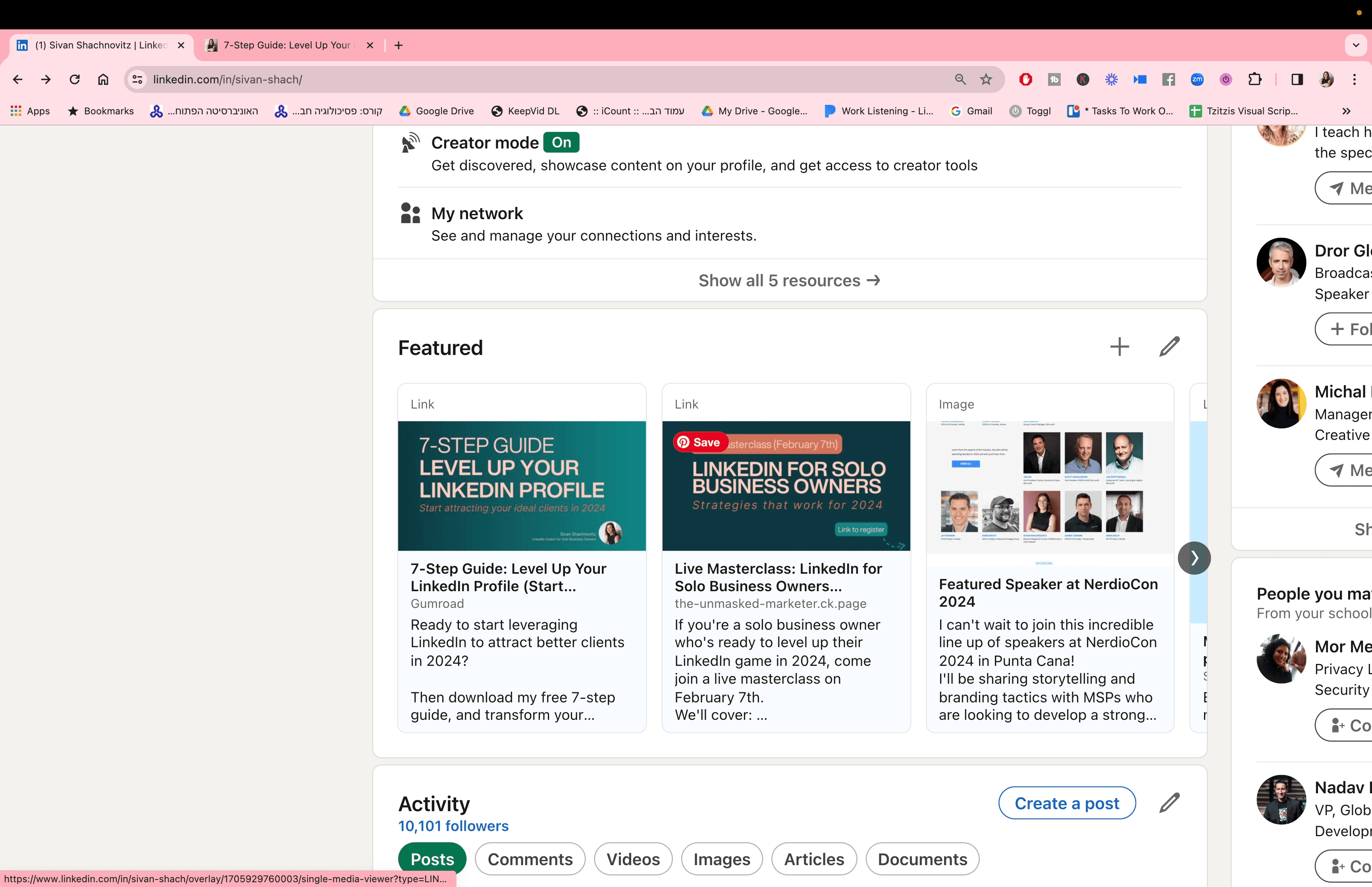The width and height of the screenshot is (1372, 887).
Task: Open the KeepVid DL bookmark
Action: 525,111
